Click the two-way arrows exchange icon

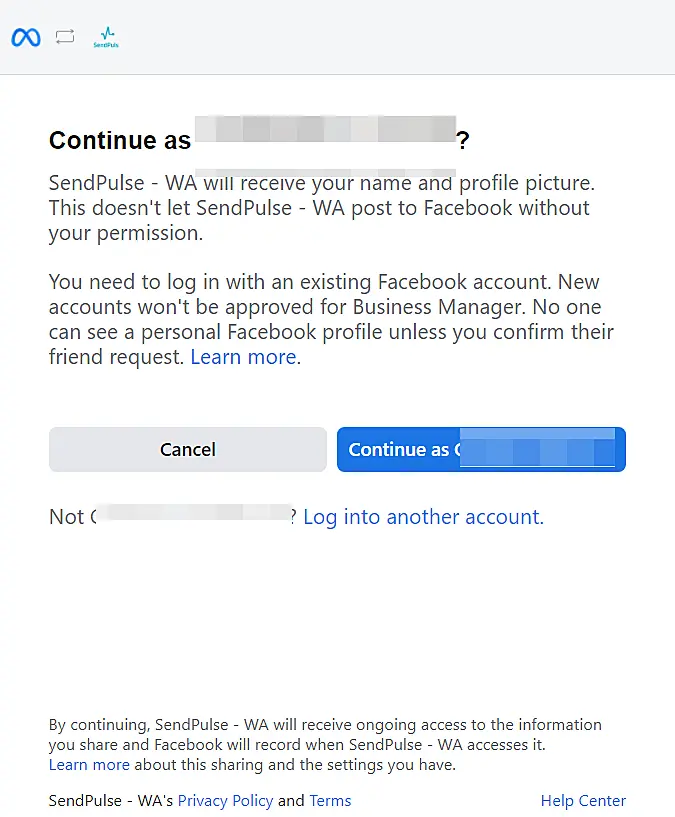[x=65, y=38]
